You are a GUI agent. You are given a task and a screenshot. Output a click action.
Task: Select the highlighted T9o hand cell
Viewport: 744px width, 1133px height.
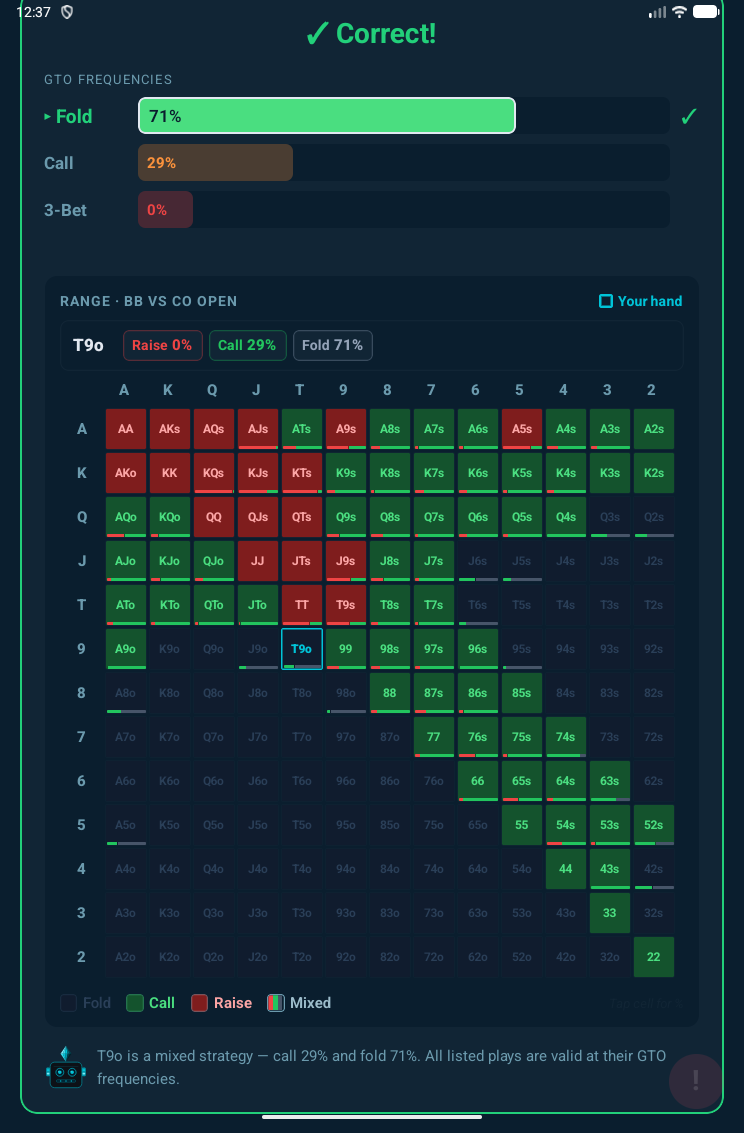pyautogui.click(x=302, y=649)
